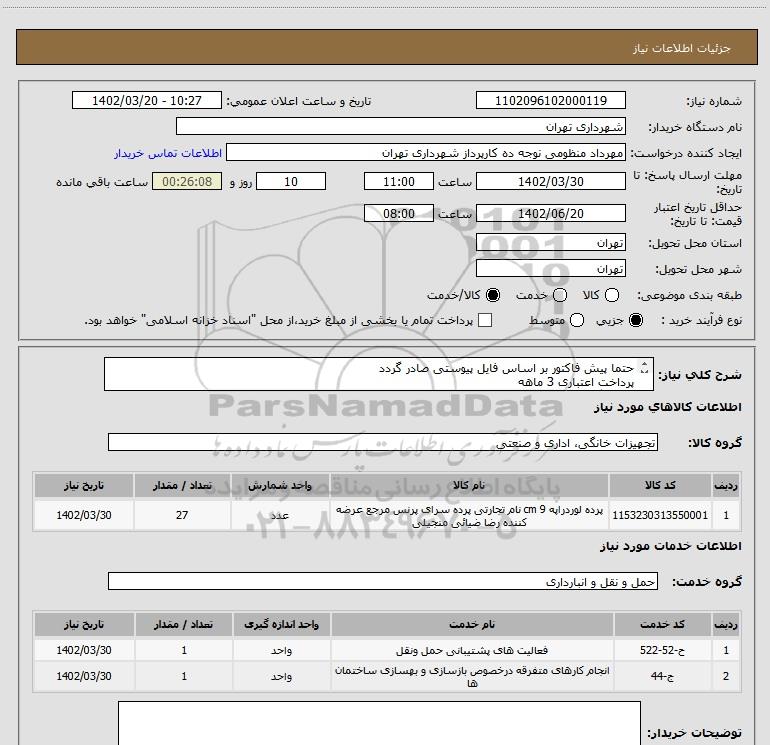Click goods code 115323031355​0001 cell
Viewport: 770px width, 745px height.
pos(660,515)
